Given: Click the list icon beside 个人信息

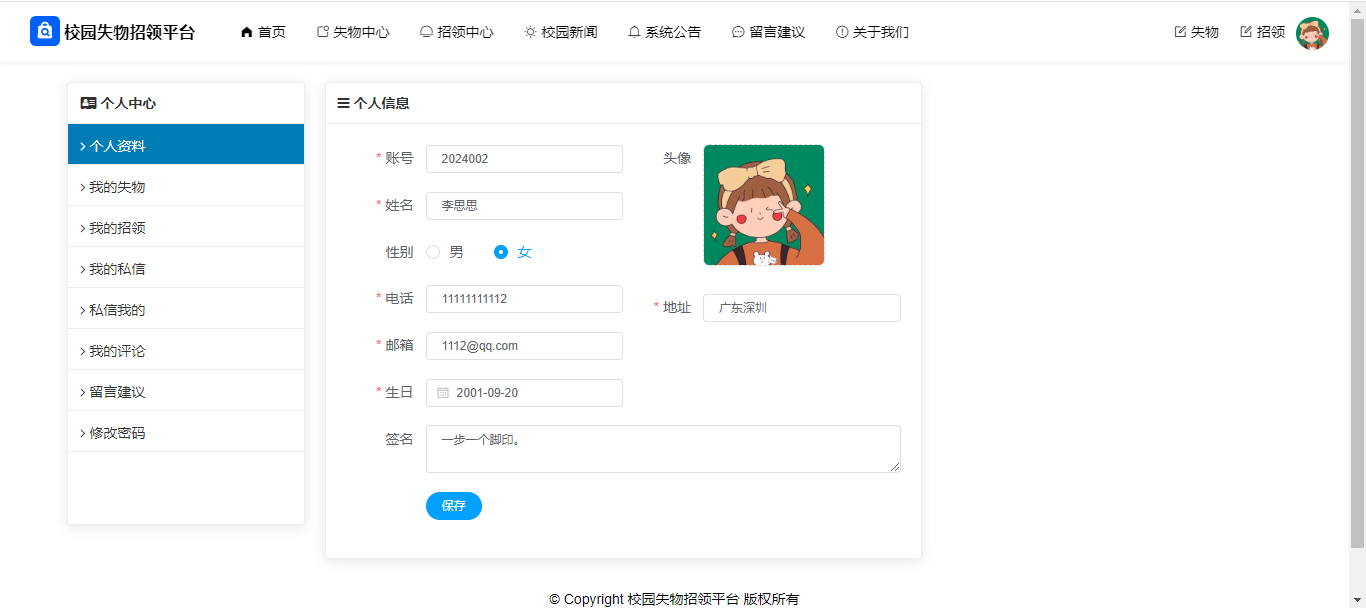Looking at the screenshot, I should (x=343, y=103).
